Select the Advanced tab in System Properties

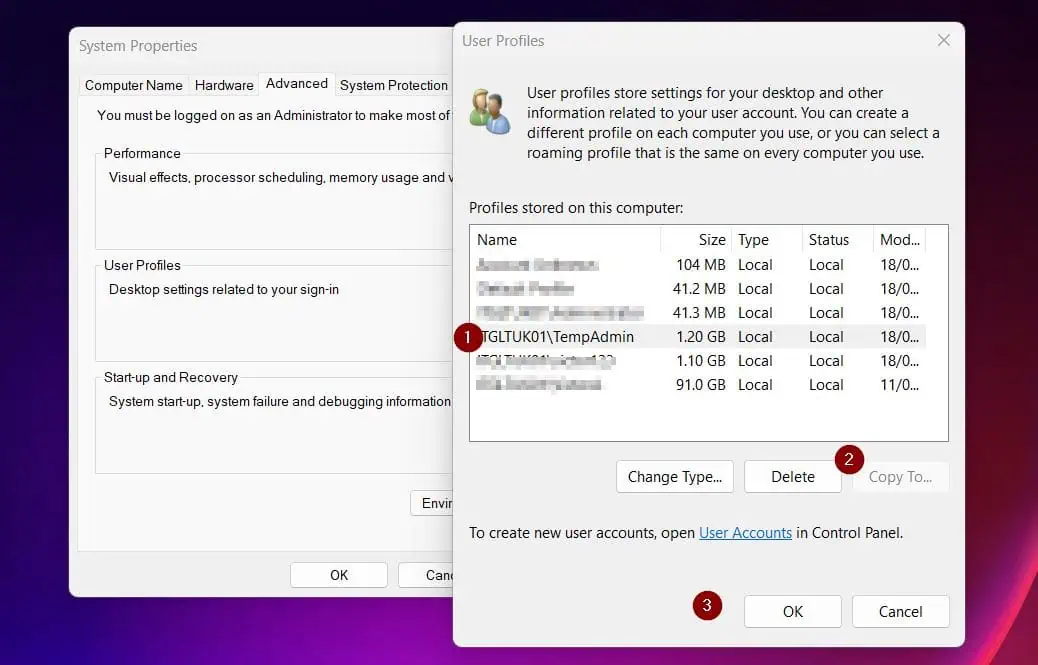tap(297, 83)
